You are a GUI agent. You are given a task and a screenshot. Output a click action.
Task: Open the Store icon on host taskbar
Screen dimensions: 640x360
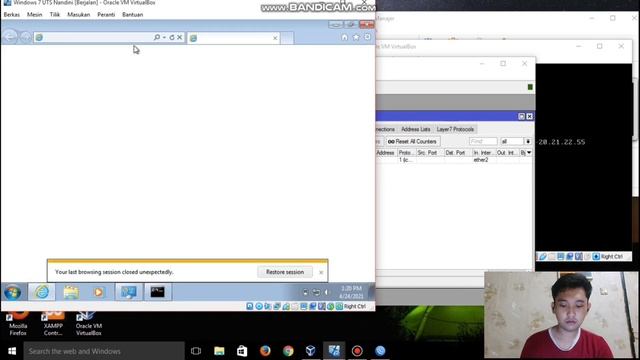click(x=242, y=351)
